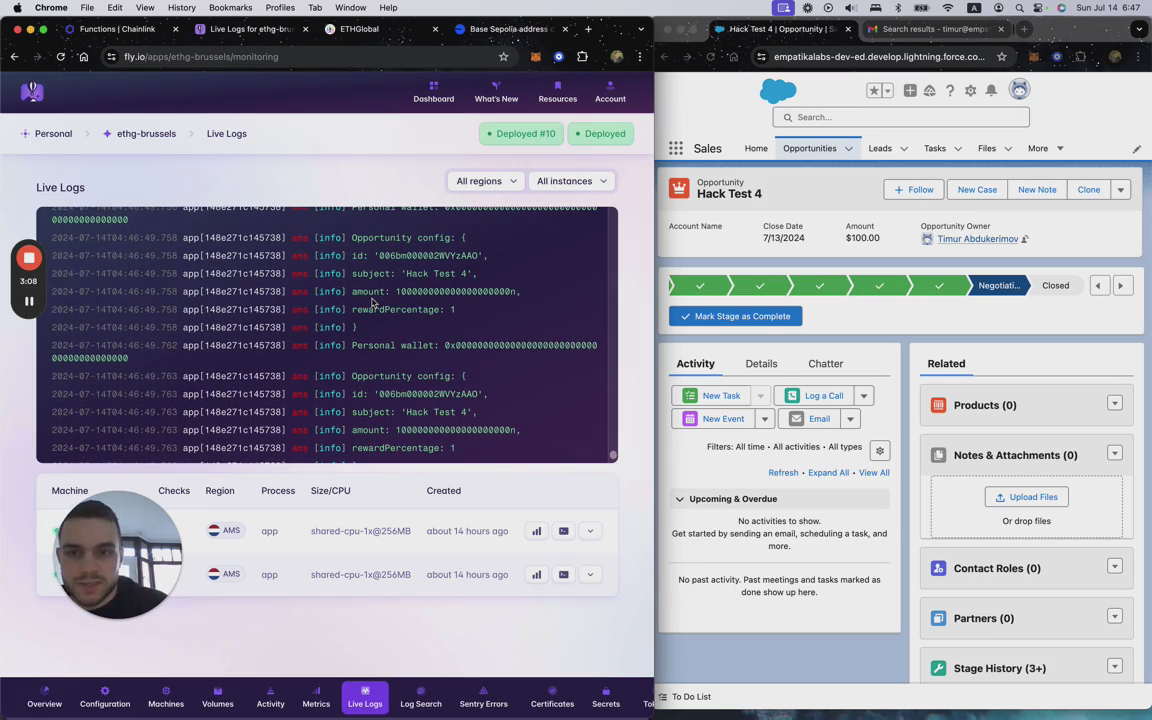
Task: Click the Deployed #10 status badge
Action: tap(521, 134)
